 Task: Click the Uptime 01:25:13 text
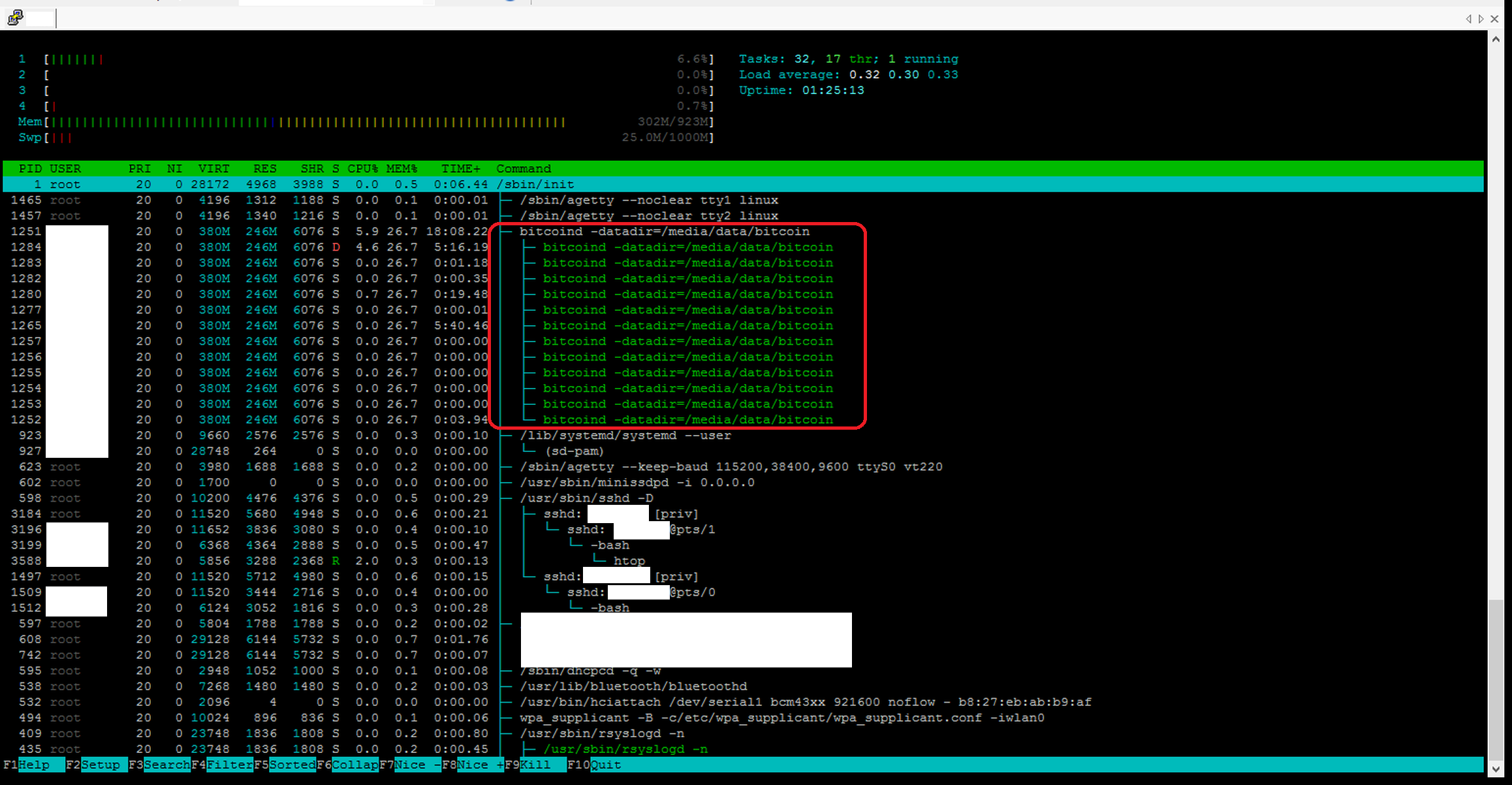[802, 90]
